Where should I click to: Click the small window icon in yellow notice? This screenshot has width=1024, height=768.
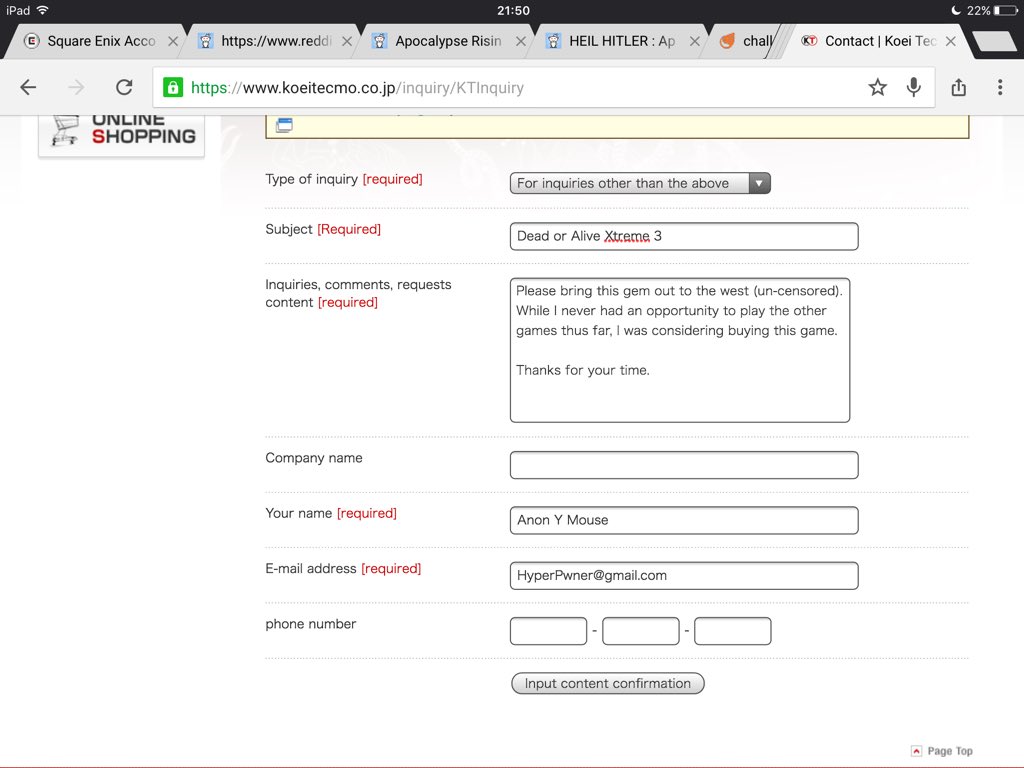pos(284,125)
